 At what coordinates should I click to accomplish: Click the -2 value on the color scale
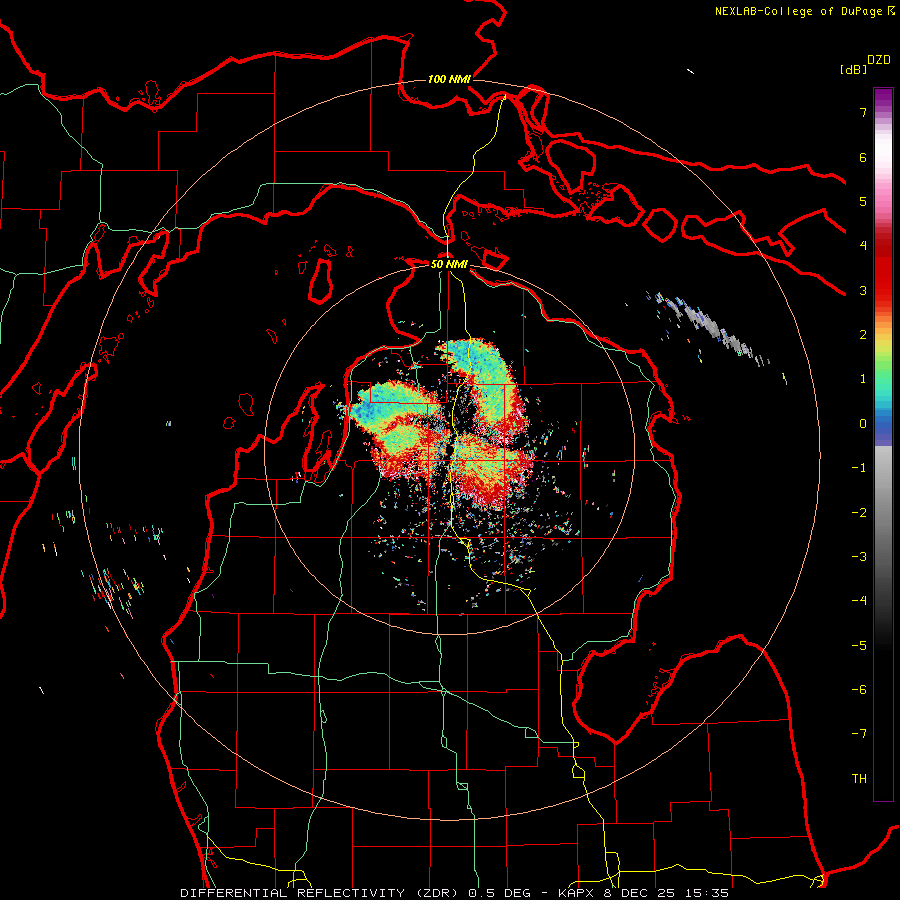(859, 513)
